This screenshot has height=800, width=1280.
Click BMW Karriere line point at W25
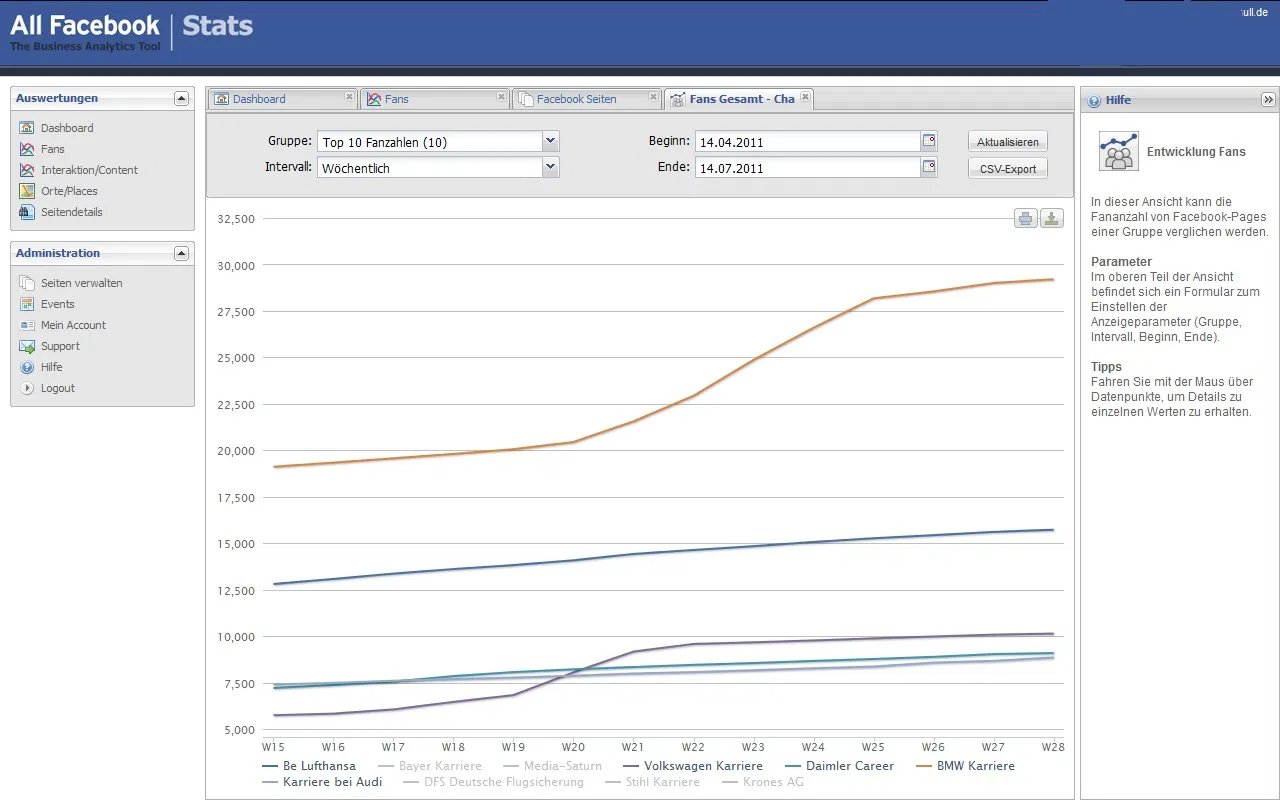(874, 298)
